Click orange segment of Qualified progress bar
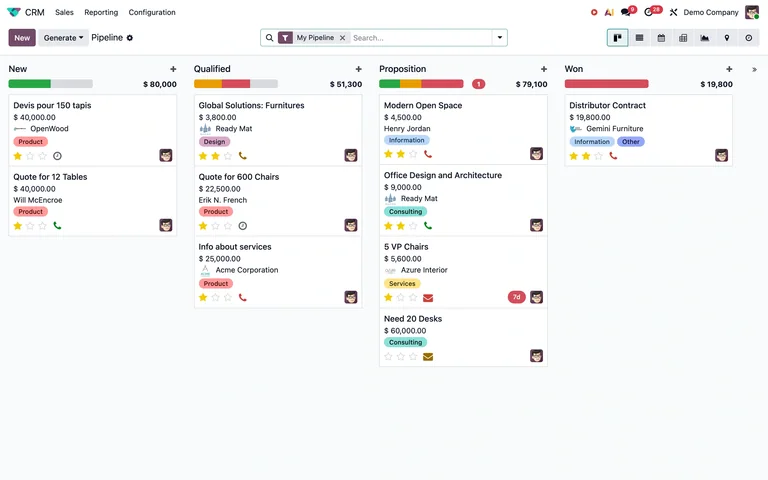This screenshot has height=480, width=768. pos(208,84)
